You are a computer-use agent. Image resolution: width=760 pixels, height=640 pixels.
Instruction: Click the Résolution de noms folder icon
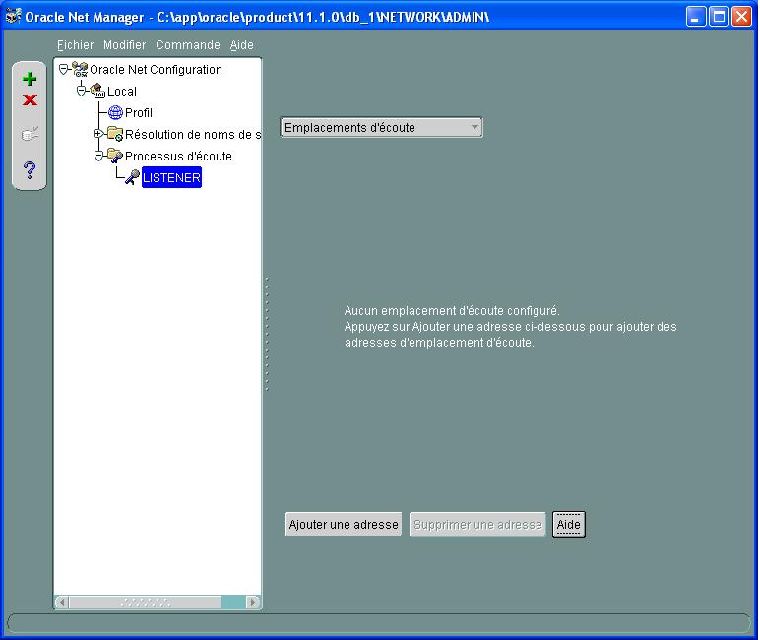point(115,134)
